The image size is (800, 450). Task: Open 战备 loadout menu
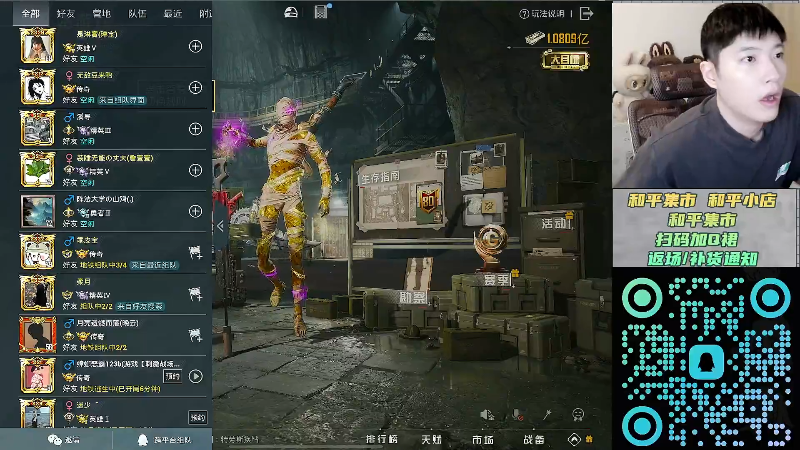[x=534, y=439]
